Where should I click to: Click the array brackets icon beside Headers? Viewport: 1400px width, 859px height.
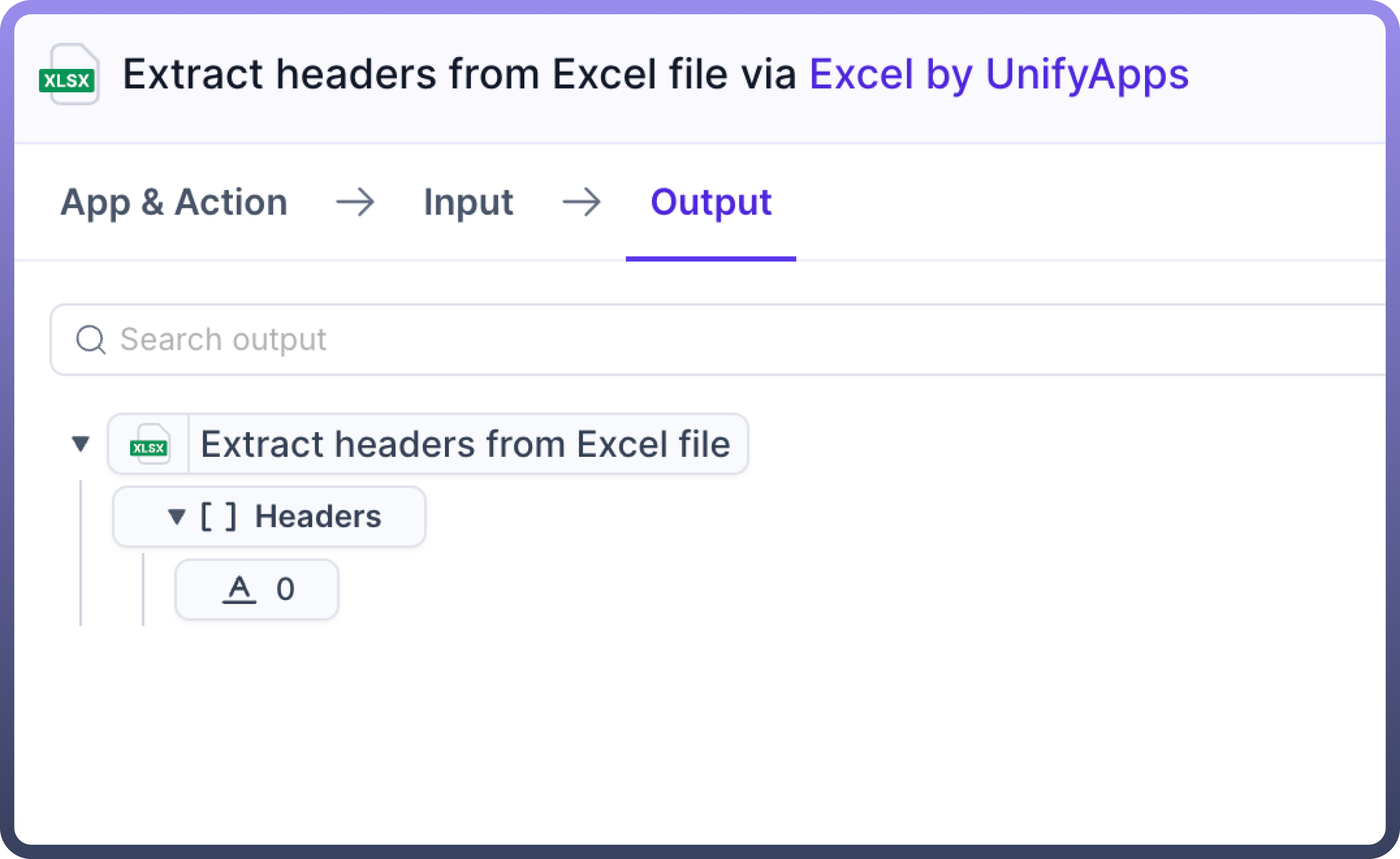tap(218, 517)
